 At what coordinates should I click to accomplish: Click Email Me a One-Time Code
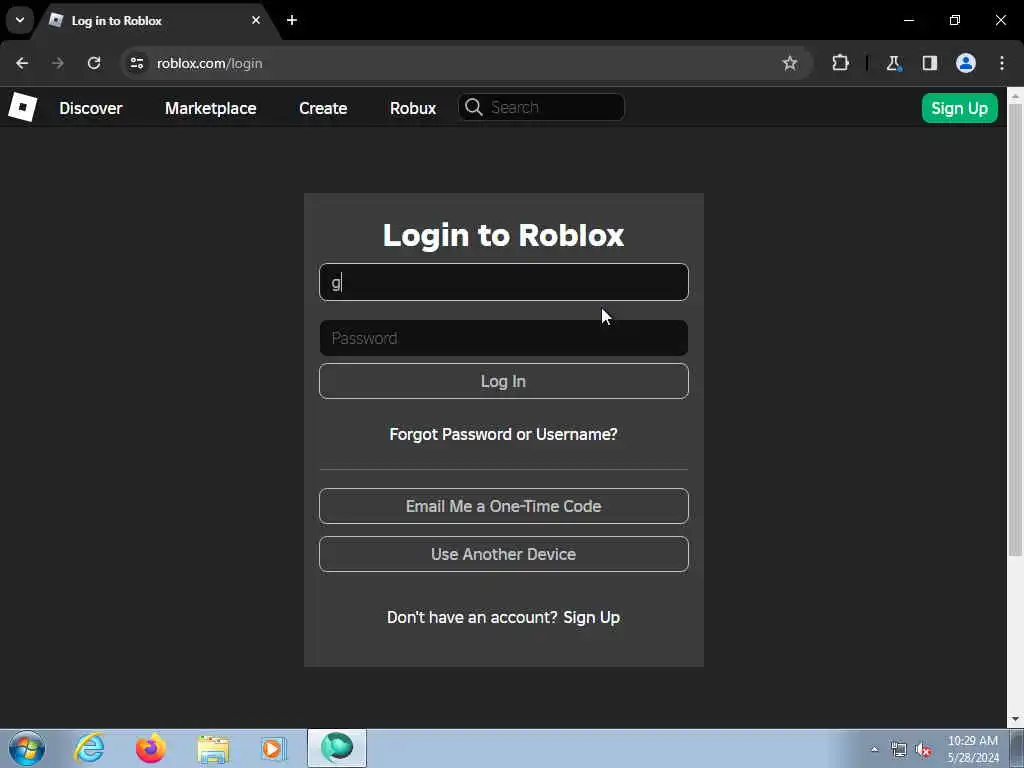click(504, 506)
